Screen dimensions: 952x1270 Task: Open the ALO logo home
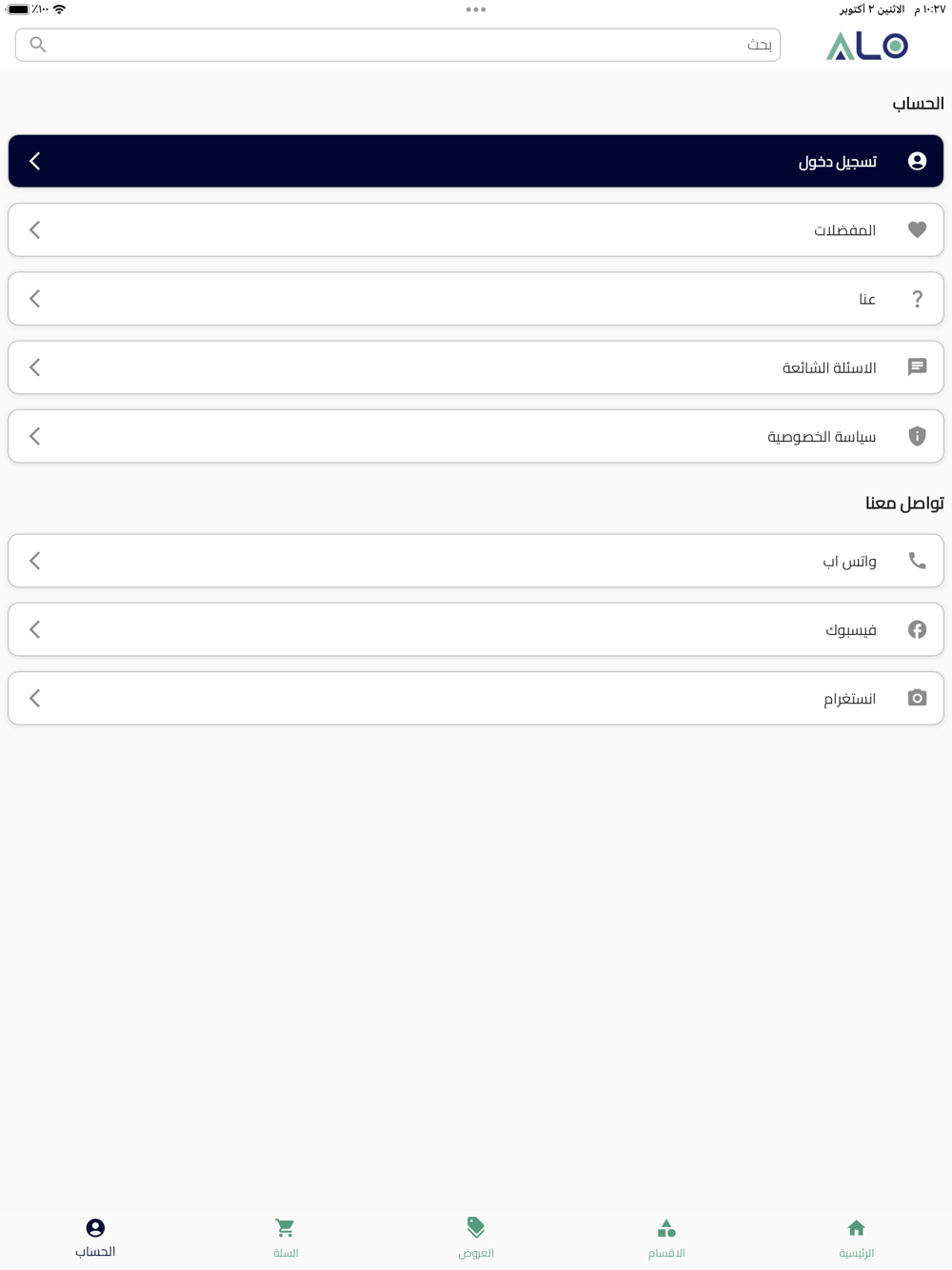coord(867,46)
